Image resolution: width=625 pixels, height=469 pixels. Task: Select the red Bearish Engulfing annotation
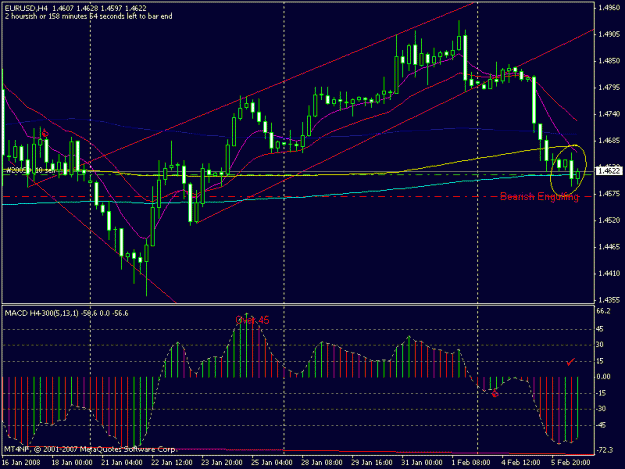tap(539, 196)
